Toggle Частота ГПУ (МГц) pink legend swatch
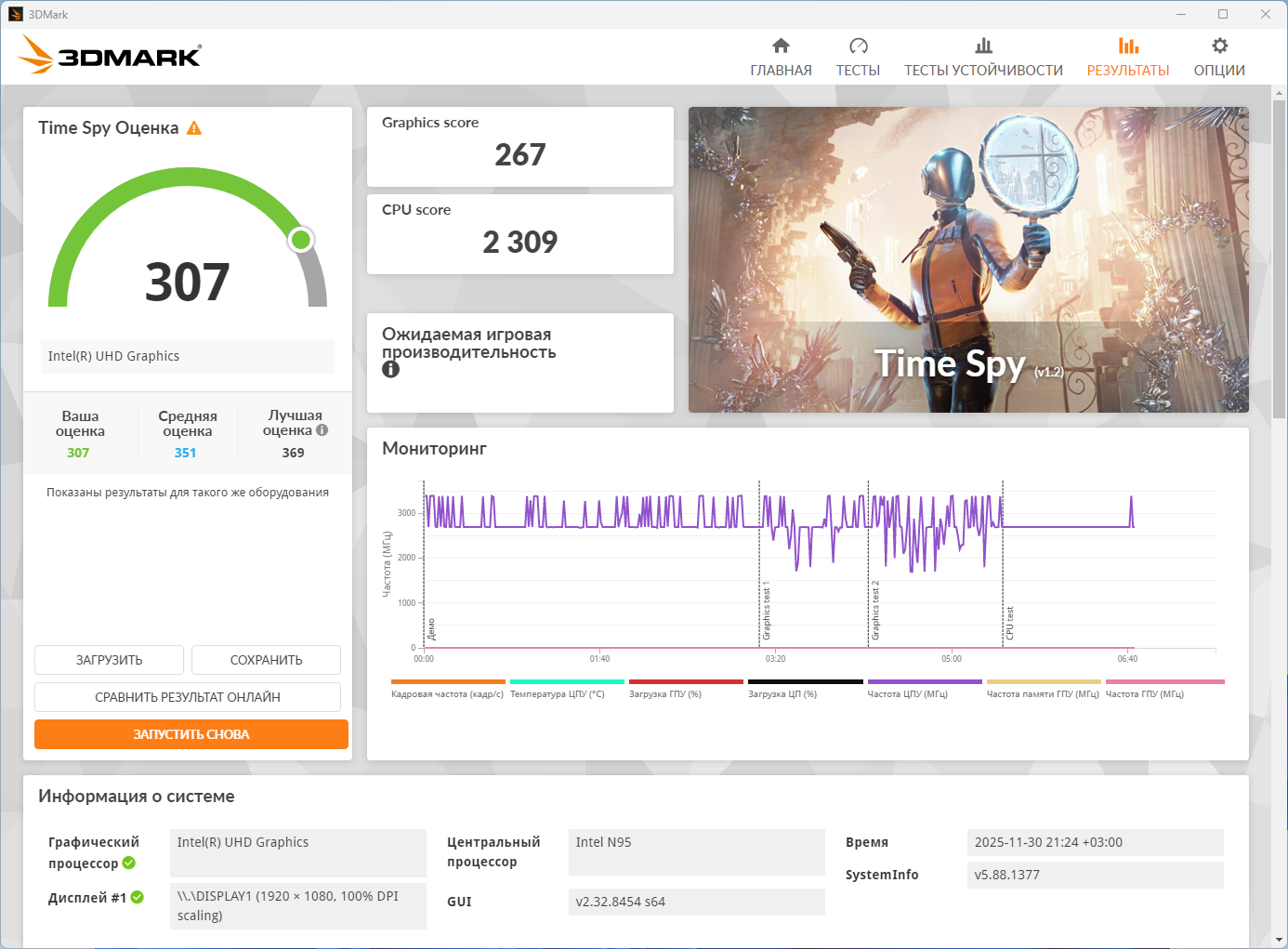The height and width of the screenshot is (949, 1288). pyautogui.click(x=1164, y=681)
